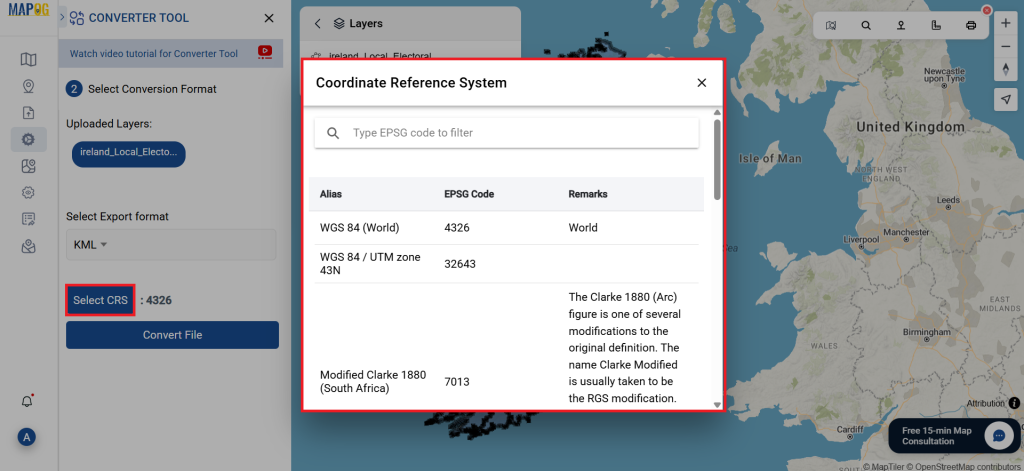Image resolution: width=1024 pixels, height=471 pixels.
Task: Select the place marker pin tool
Action: (901, 25)
